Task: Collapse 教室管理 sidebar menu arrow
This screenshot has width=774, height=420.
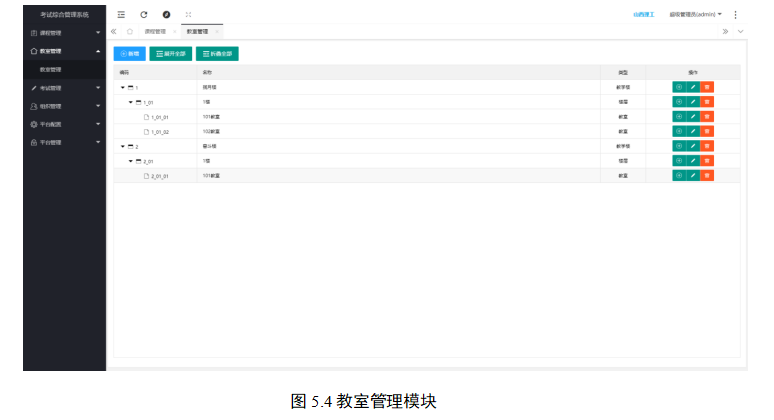Action: click(98, 51)
